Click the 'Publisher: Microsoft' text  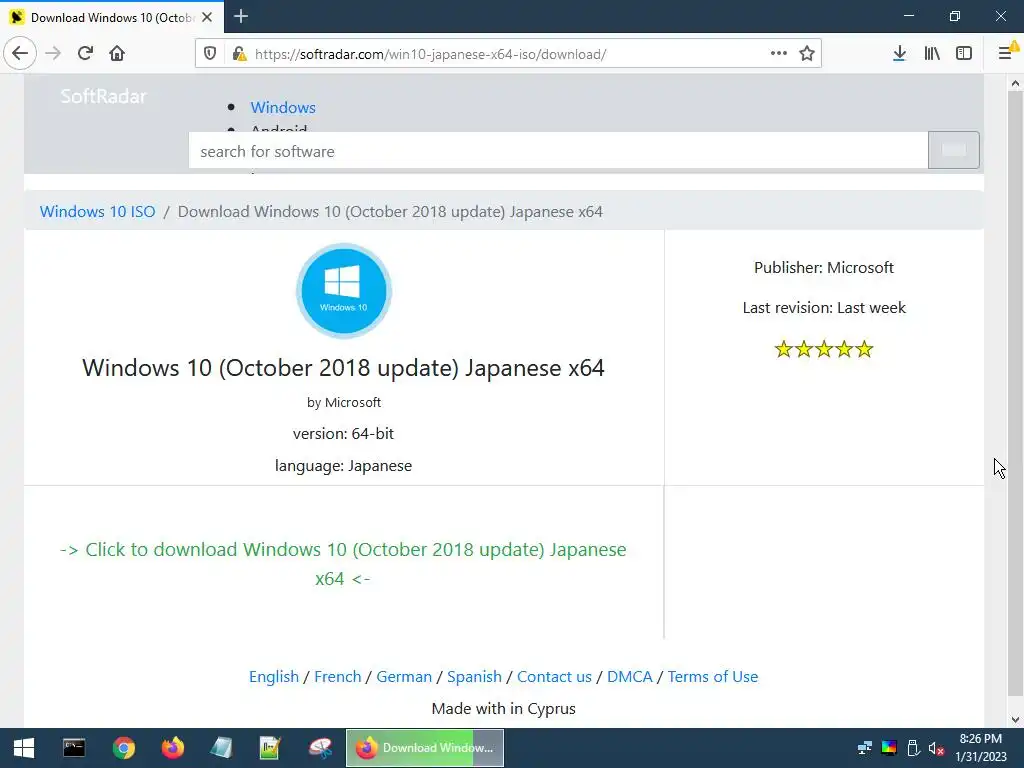point(824,268)
